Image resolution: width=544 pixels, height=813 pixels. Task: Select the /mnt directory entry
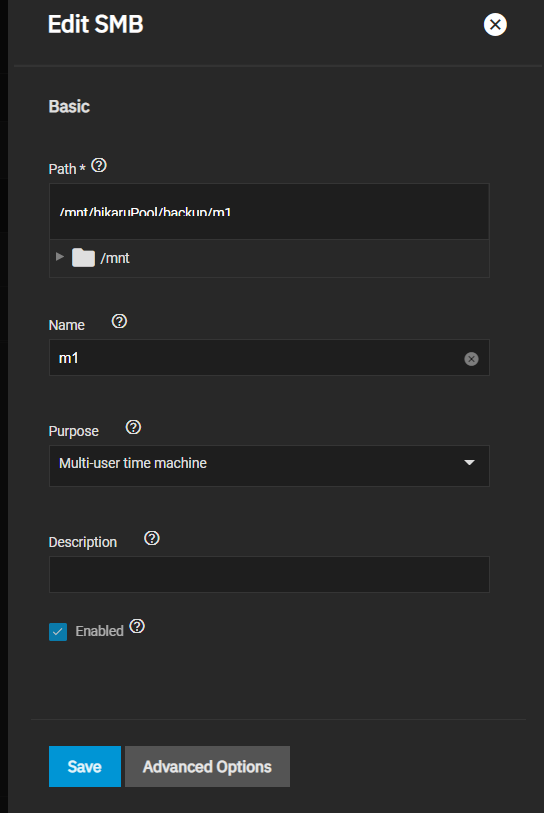point(115,258)
